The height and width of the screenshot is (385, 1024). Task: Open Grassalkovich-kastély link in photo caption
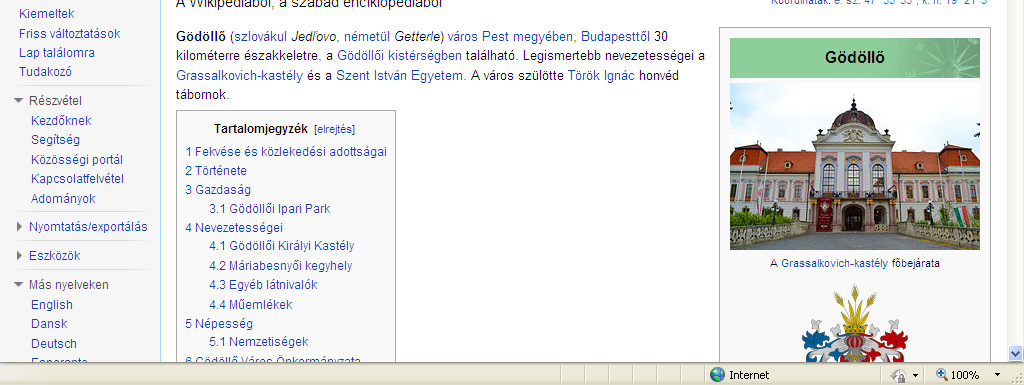tap(834, 264)
